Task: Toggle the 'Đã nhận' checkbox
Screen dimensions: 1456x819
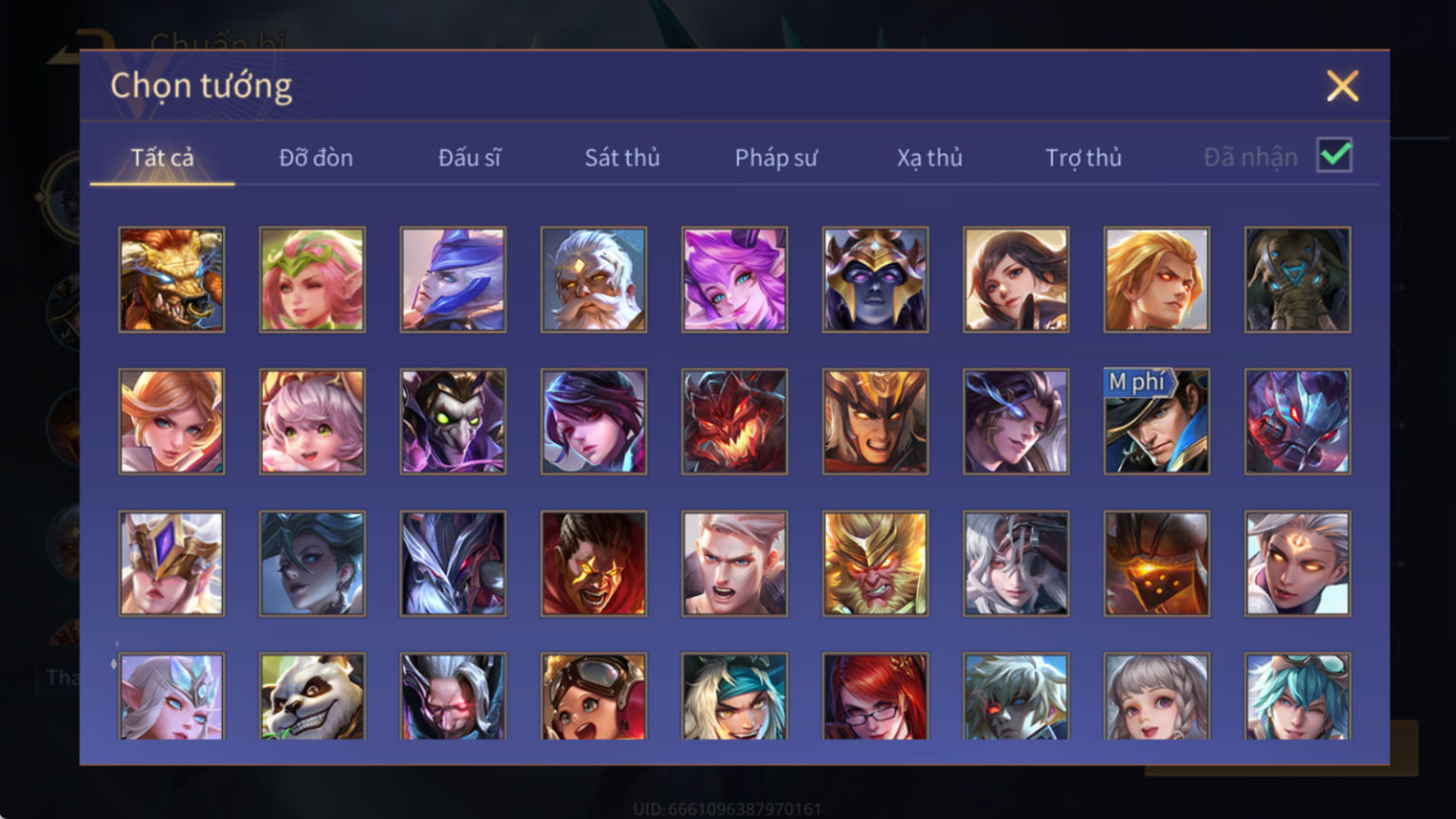Action: (x=1334, y=155)
